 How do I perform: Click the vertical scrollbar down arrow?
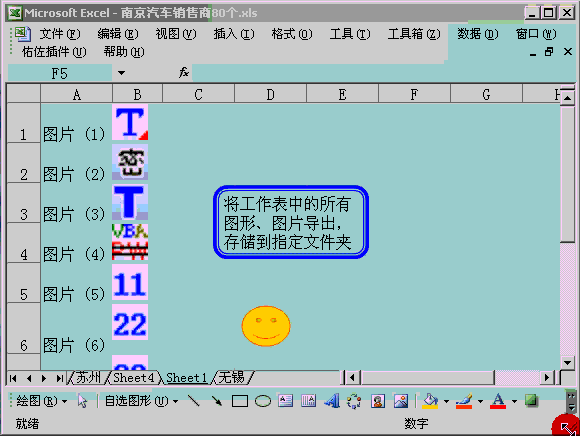(567, 363)
